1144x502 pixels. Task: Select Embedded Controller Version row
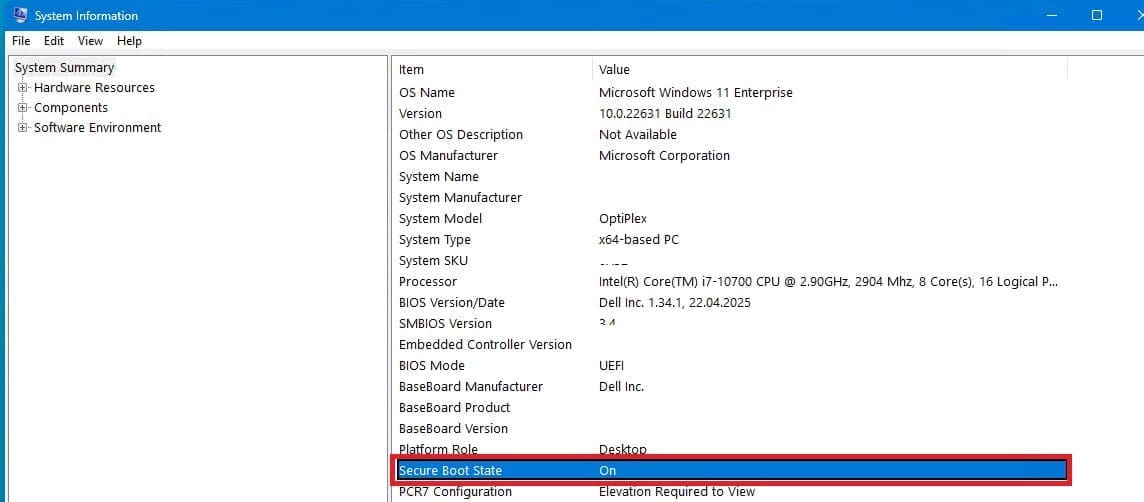(730, 344)
